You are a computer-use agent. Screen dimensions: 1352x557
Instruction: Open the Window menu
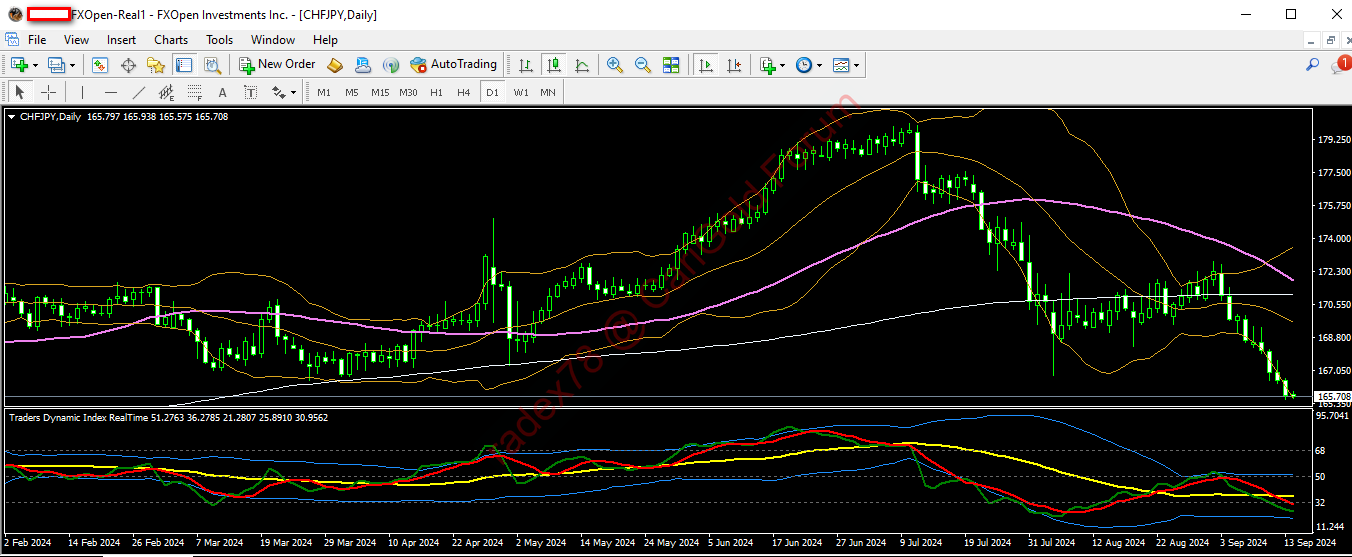pos(273,40)
